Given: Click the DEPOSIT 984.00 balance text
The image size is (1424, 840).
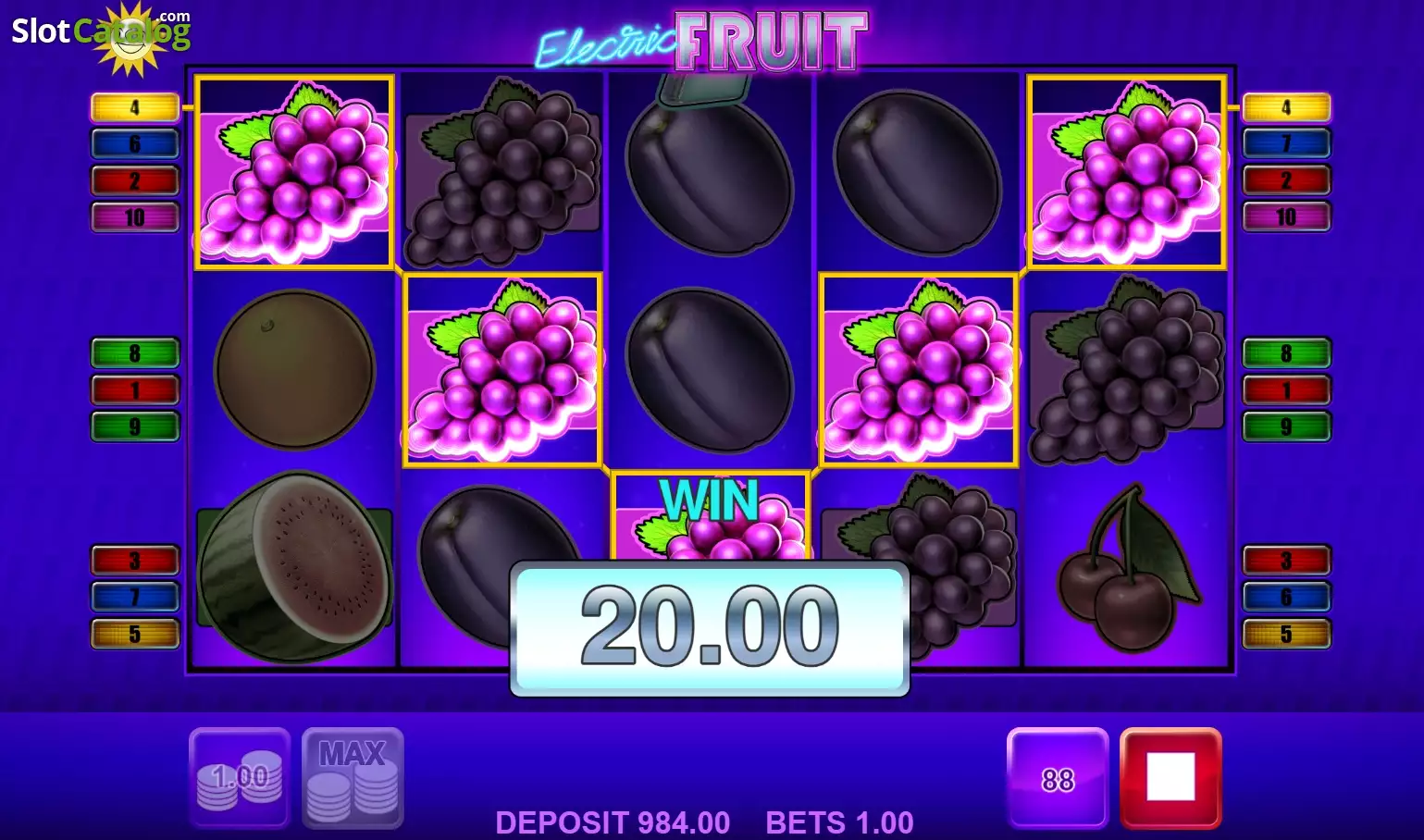Looking at the screenshot, I should (x=613, y=822).
